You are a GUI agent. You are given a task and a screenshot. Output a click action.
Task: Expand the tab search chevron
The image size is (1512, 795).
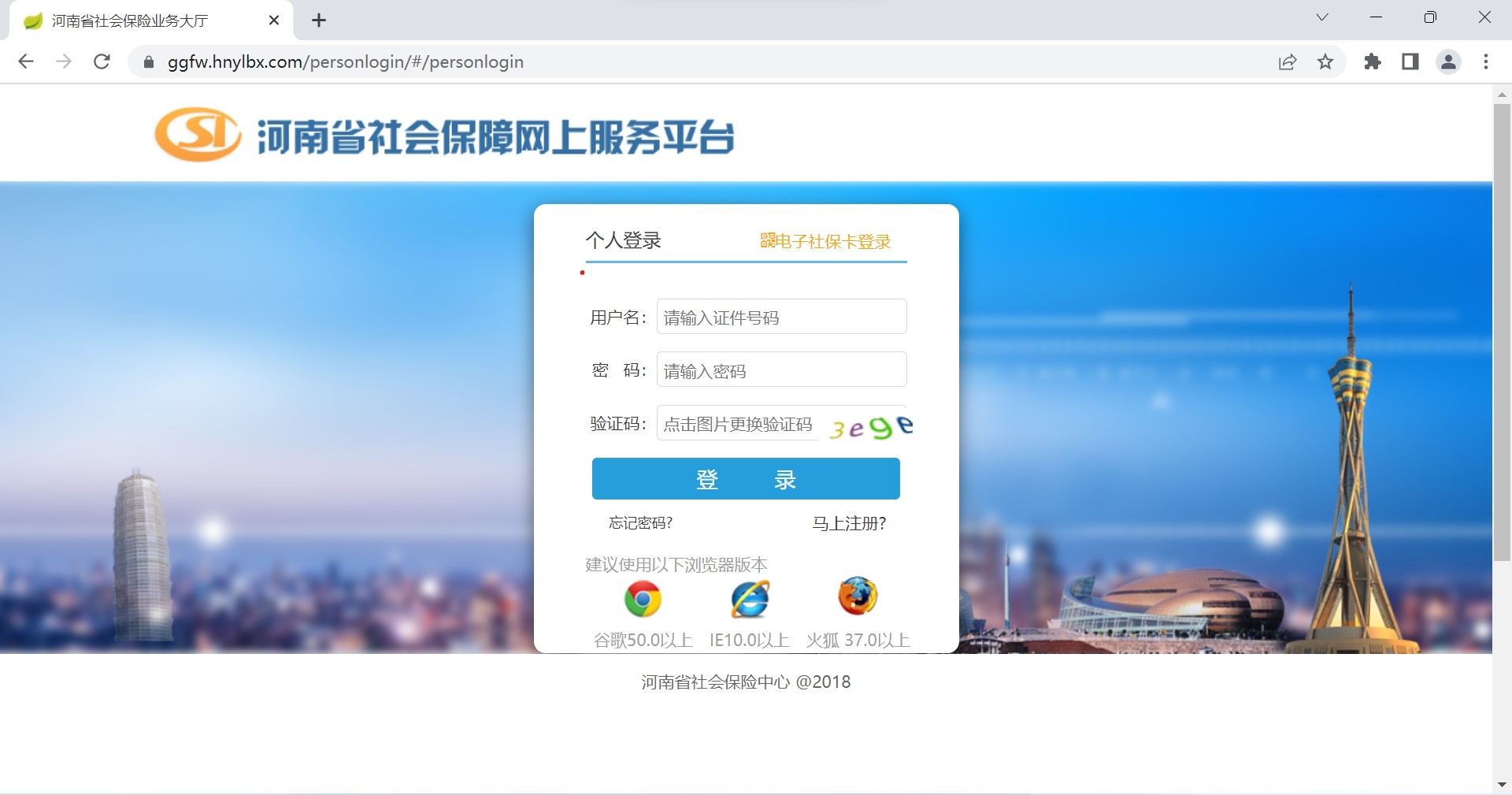pyautogui.click(x=1322, y=17)
